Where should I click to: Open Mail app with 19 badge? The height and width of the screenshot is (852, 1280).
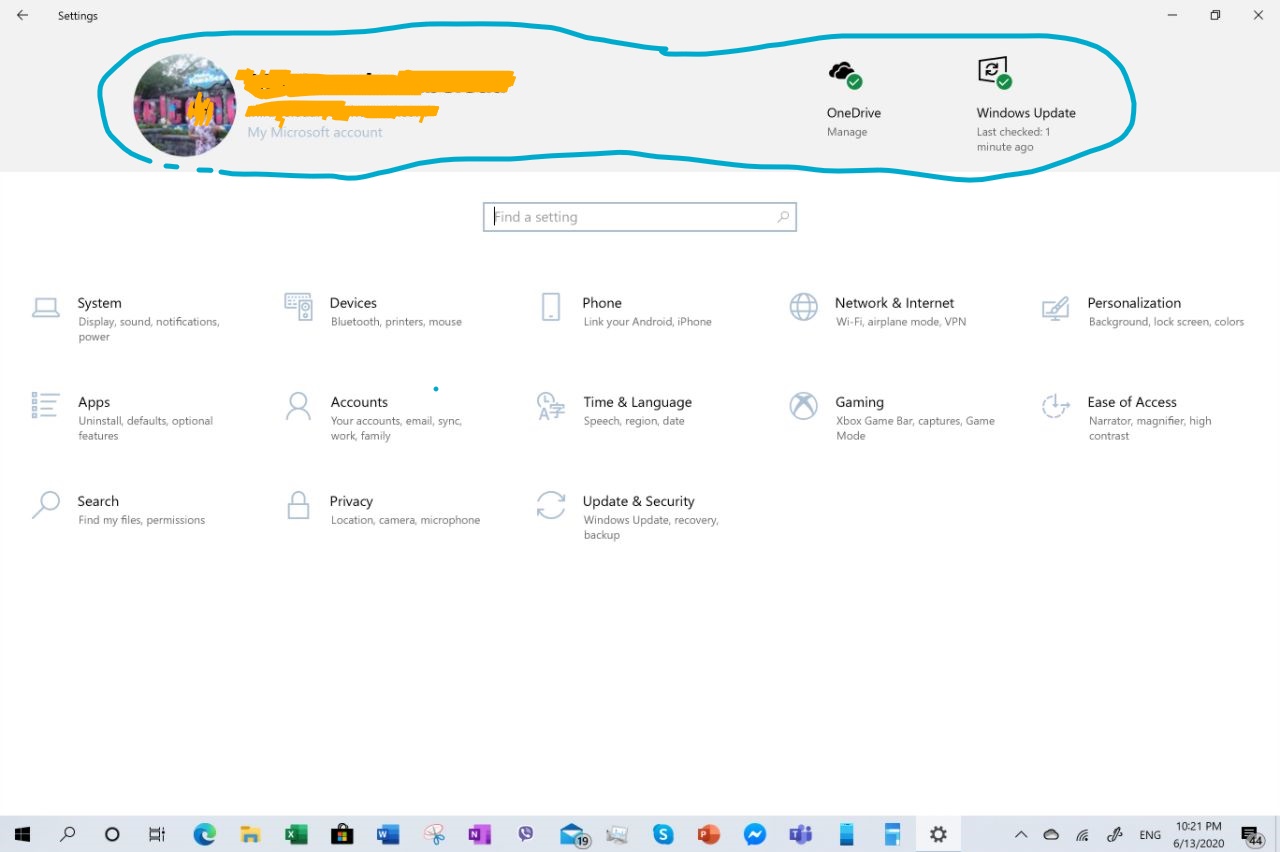[573, 835]
